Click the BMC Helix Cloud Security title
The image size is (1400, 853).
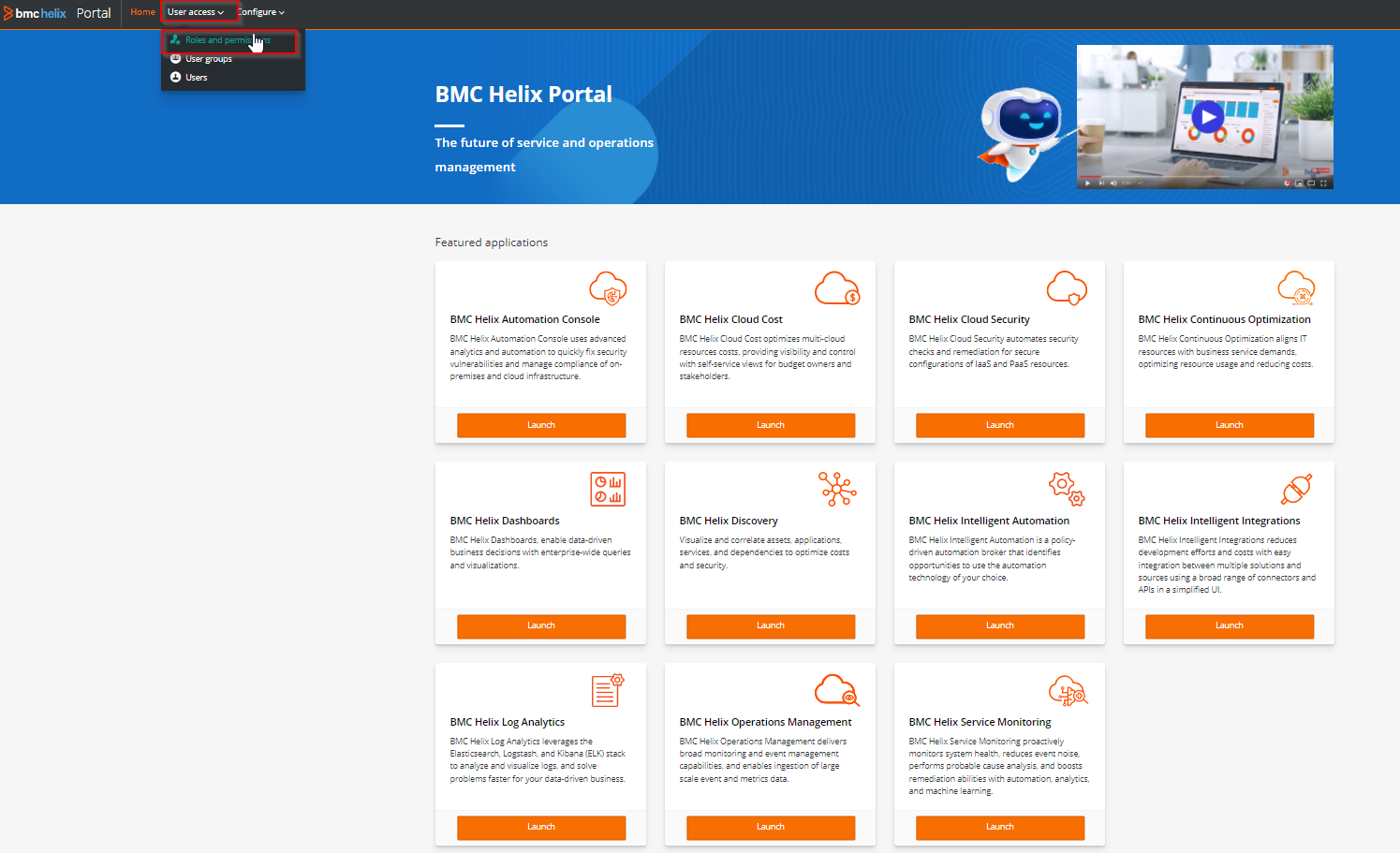pos(969,319)
